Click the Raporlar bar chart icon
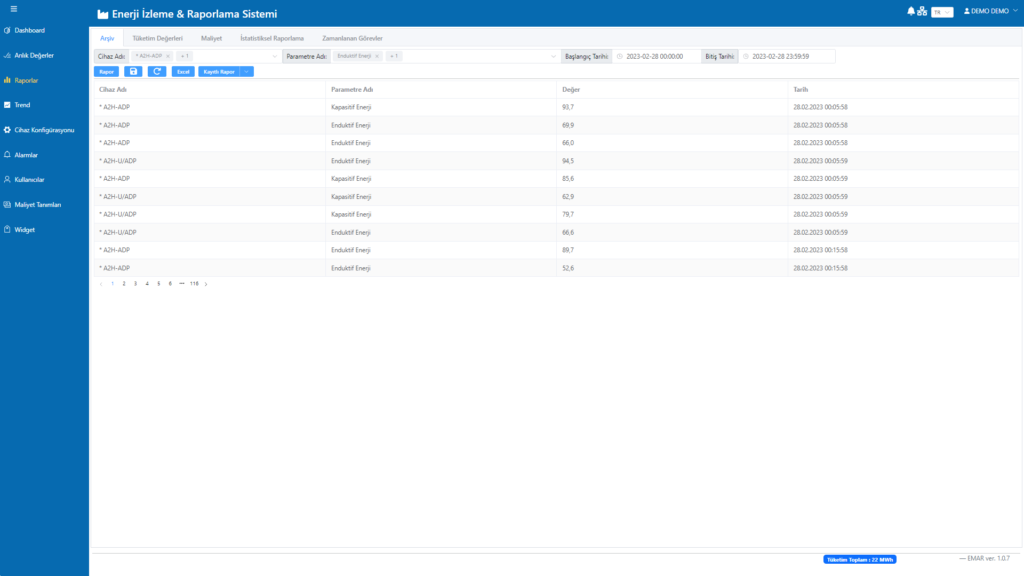The height and width of the screenshot is (576, 1024). [x=7, y=80]
